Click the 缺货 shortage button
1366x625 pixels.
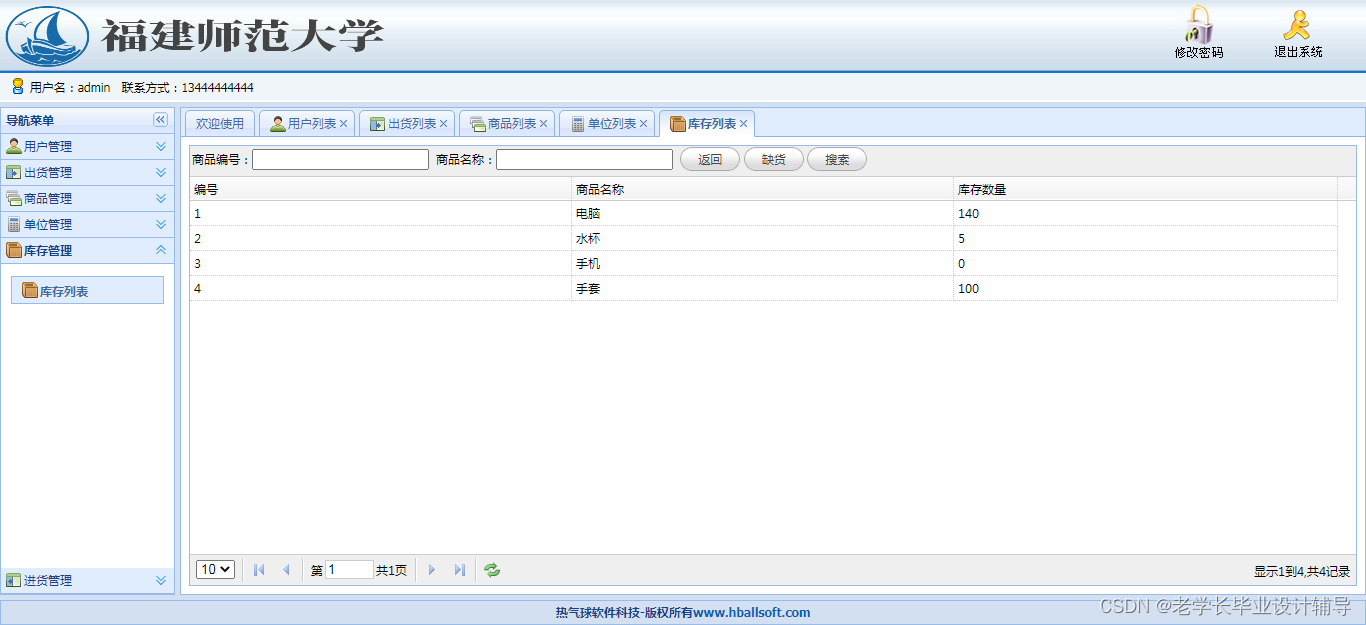pyautogui.click(x=773, y=159)
